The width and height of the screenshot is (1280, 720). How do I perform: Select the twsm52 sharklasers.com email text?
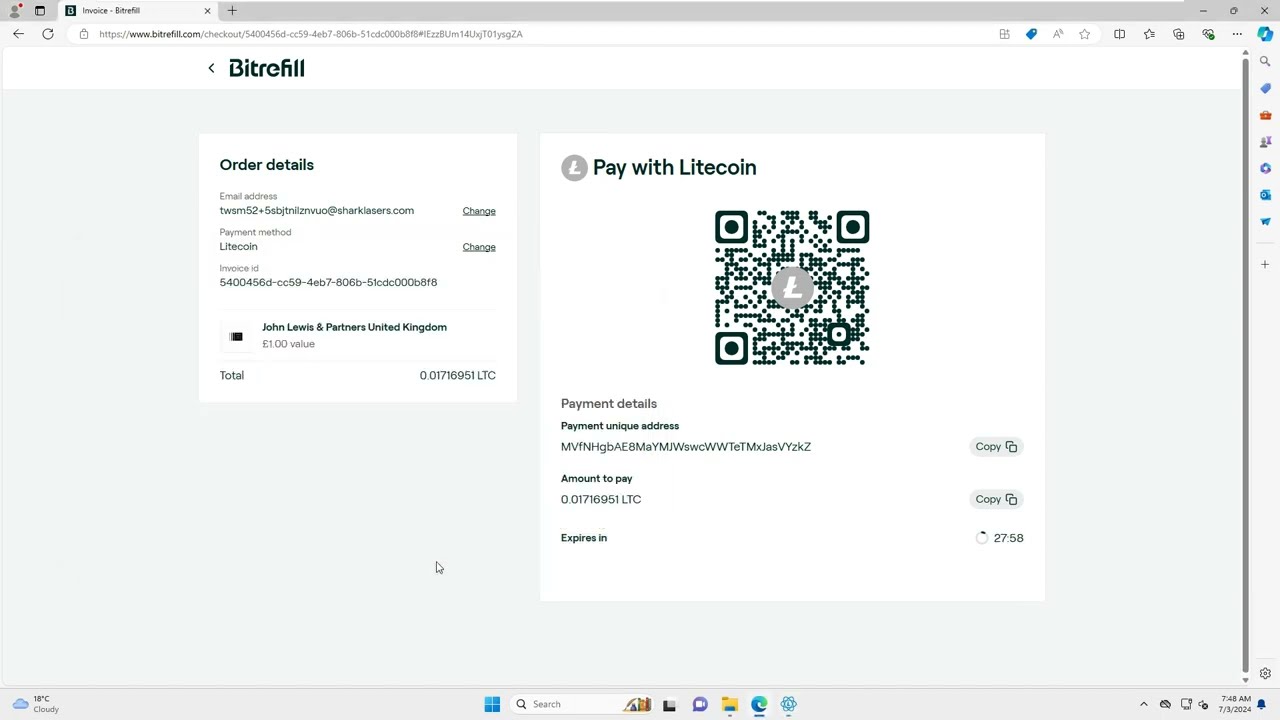click(316, 211)
